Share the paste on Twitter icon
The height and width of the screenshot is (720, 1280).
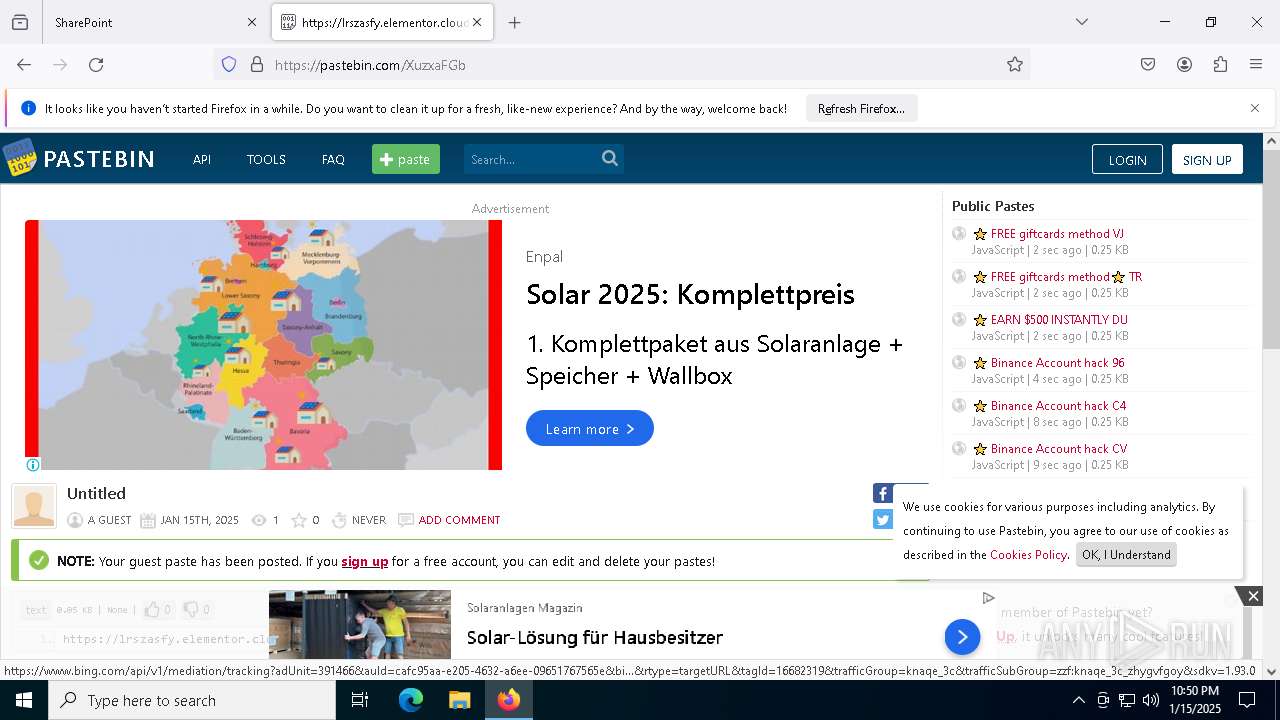(x=883, y=519)
